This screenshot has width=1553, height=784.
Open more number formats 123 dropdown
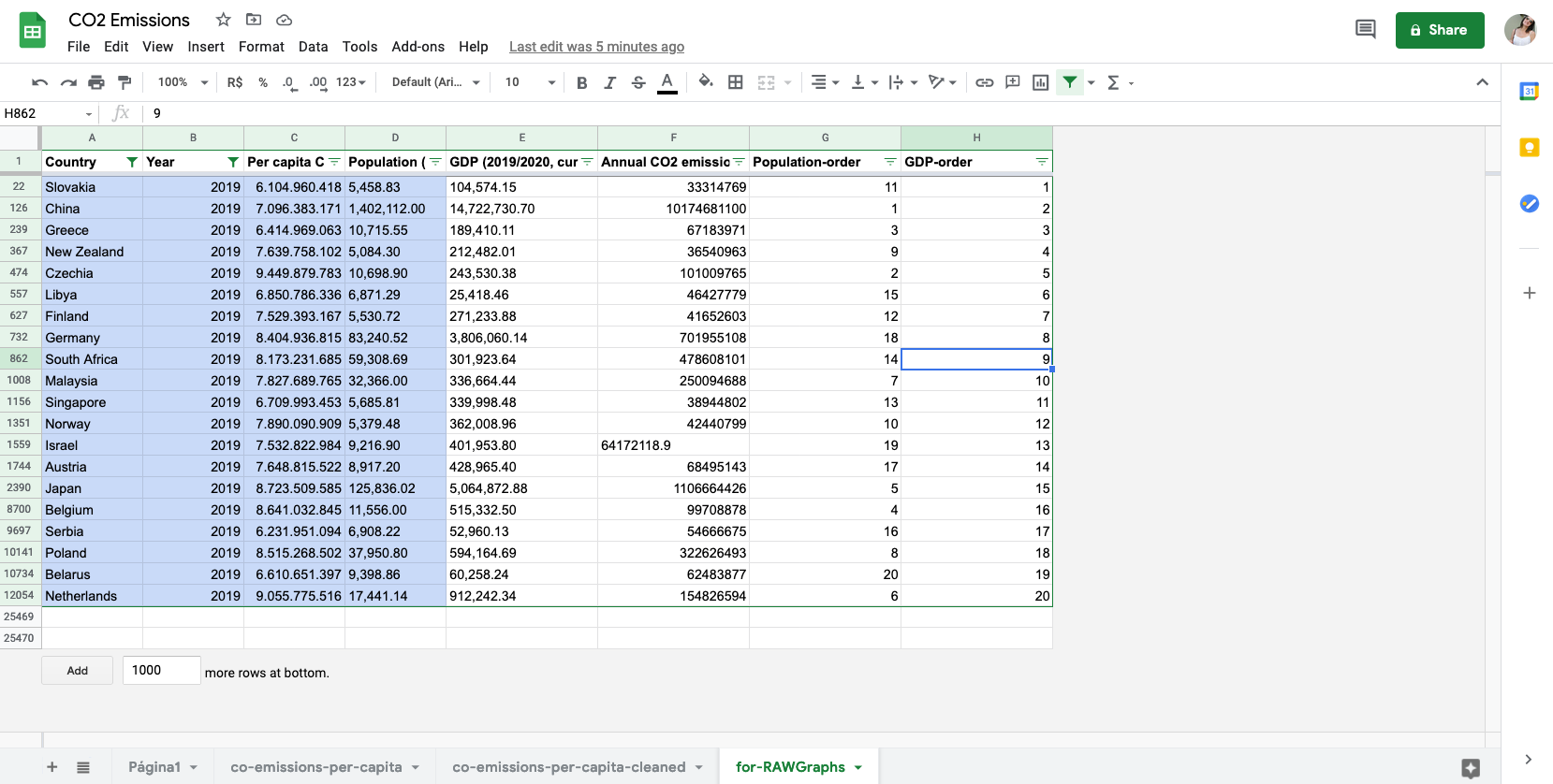351,82
